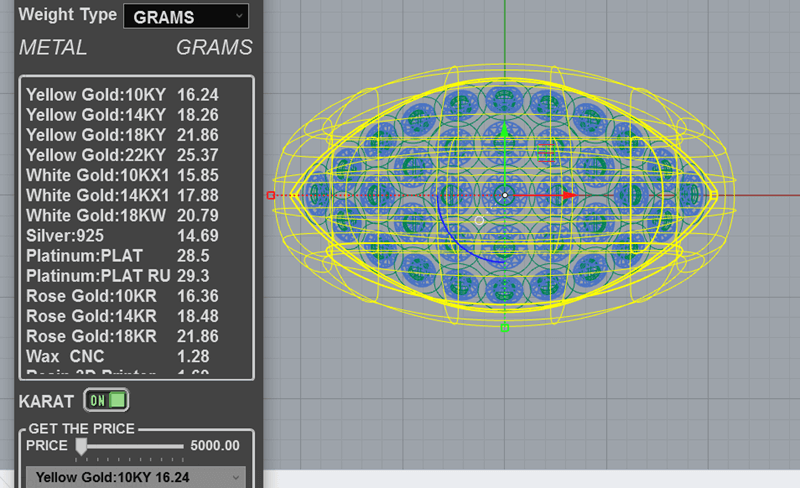Click the green scale handle square at bottom
This screenshot has width=800, height=488.
[505, 328]
